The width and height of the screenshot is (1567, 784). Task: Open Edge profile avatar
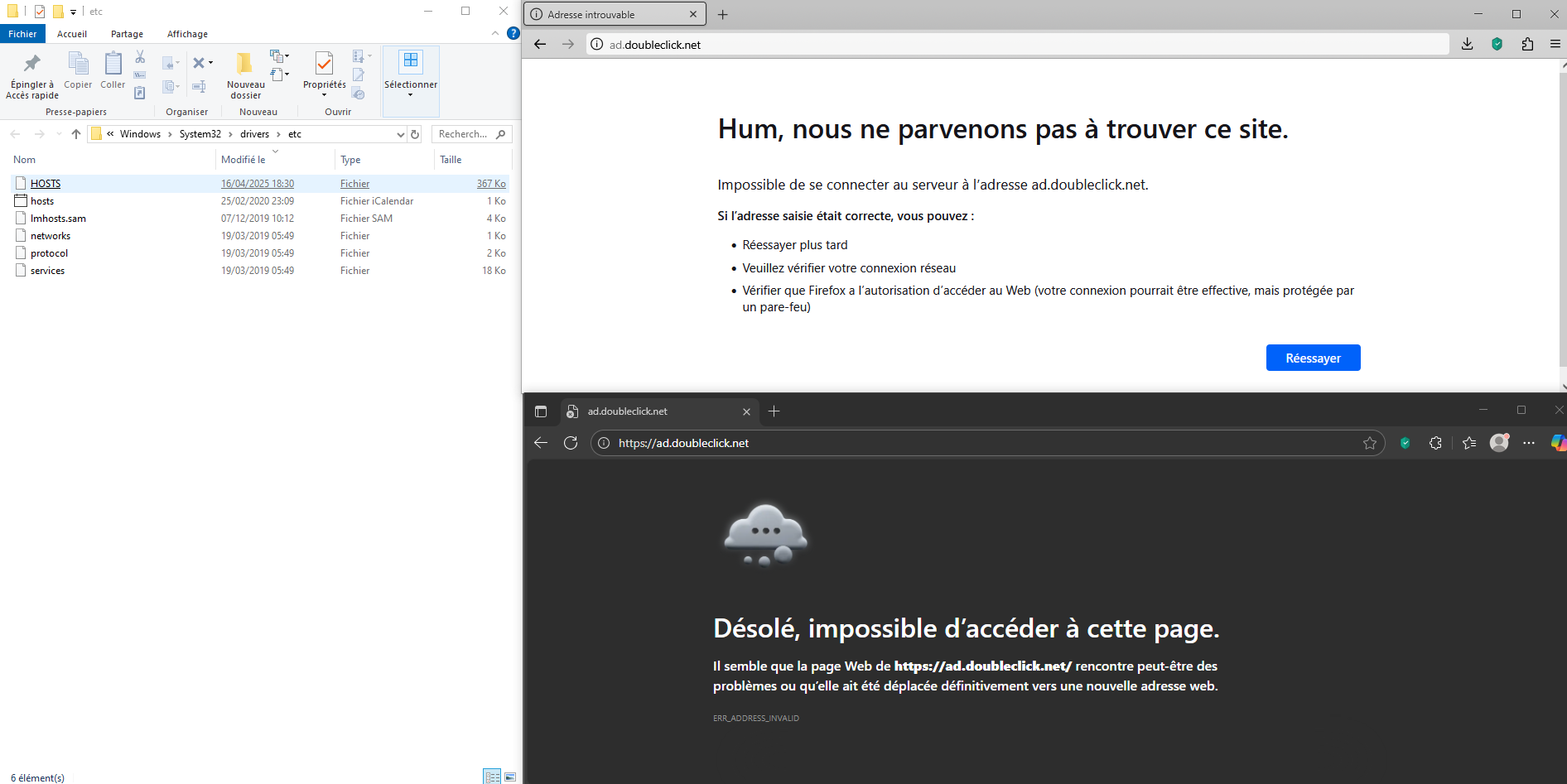click(x=1499, y=443)
